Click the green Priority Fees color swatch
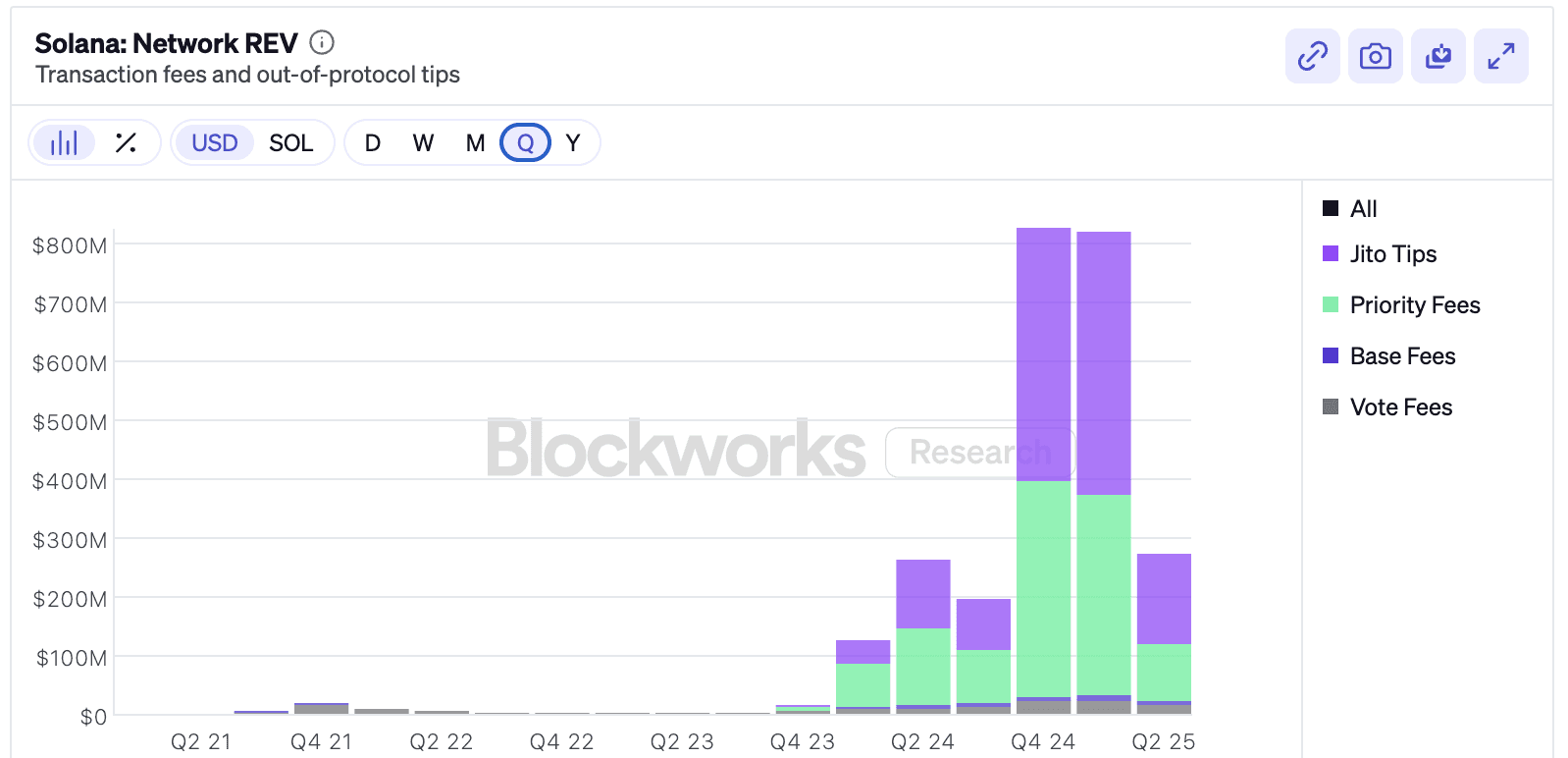Viewport: 1568px width, 758px height. pos(1330,305)
